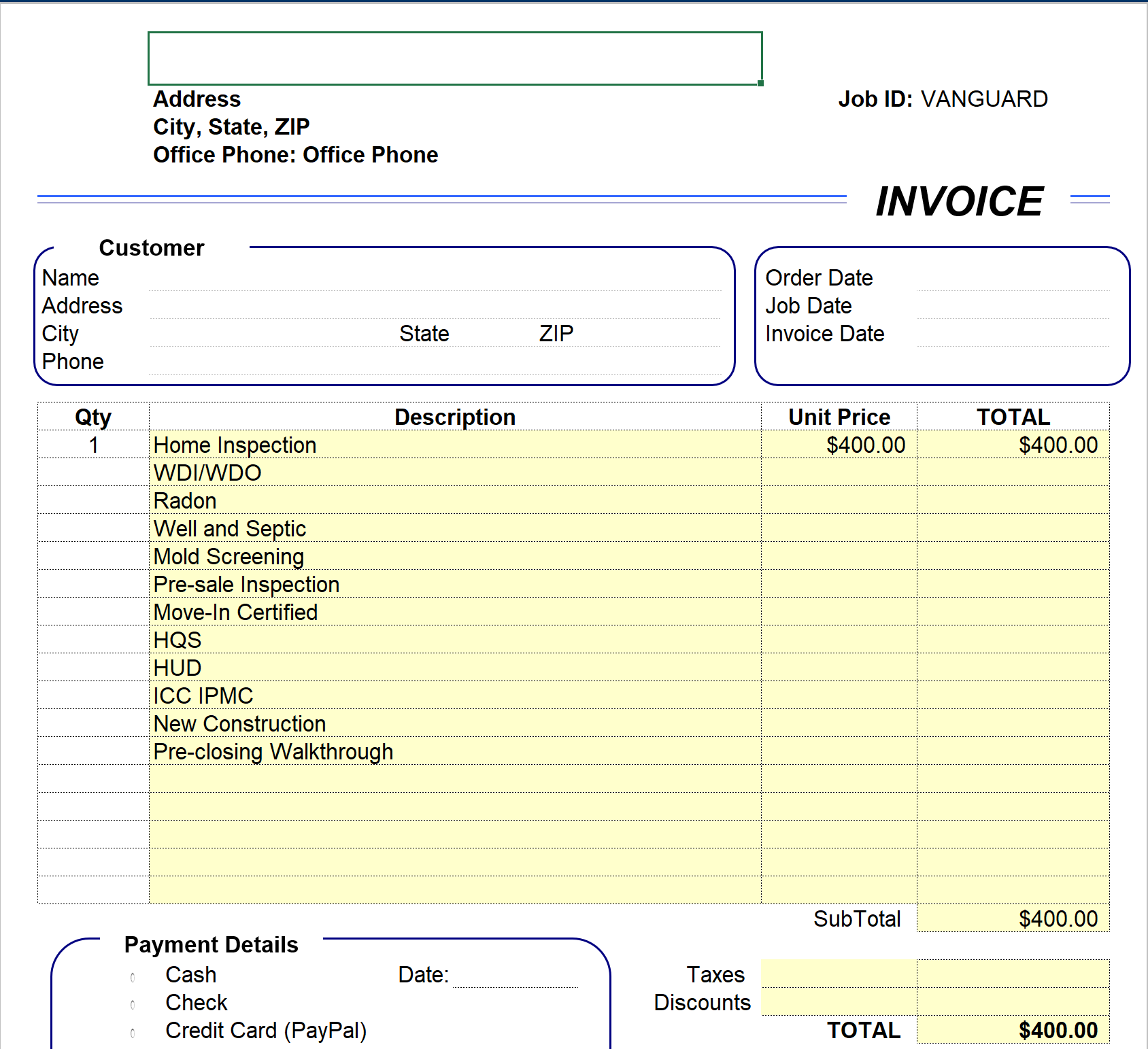1148x1049 pixels.
Task: Click the Office Phone line in header
Action: point(295,155)
